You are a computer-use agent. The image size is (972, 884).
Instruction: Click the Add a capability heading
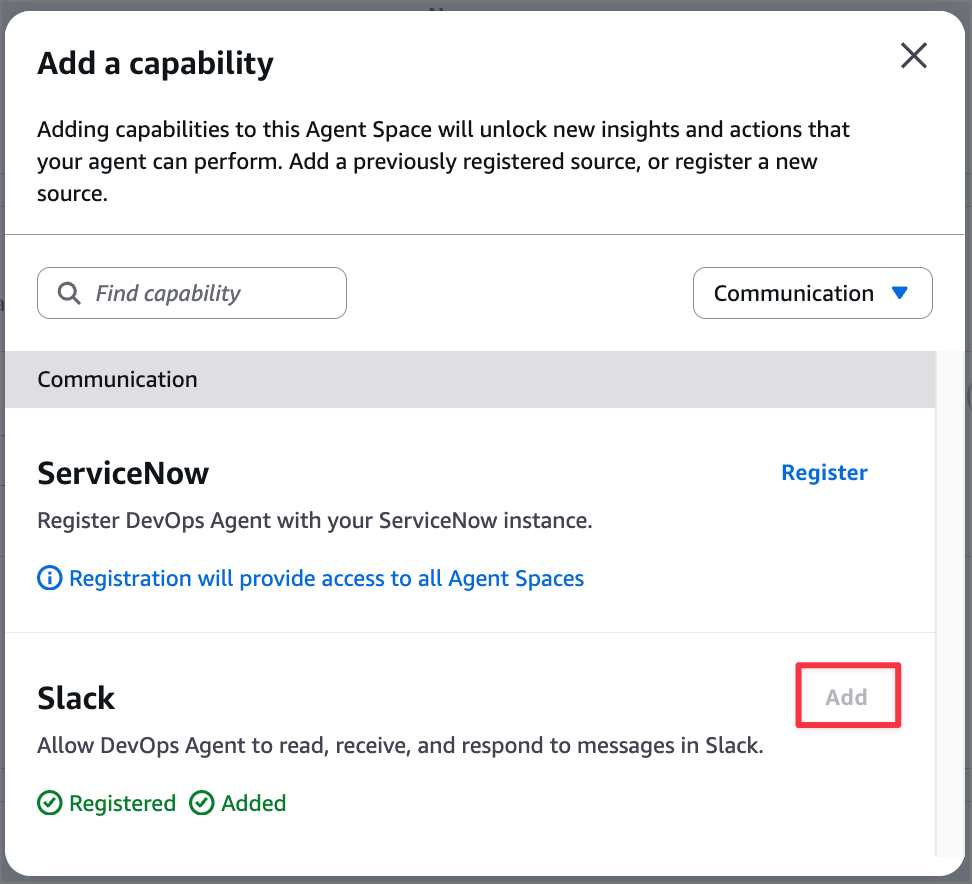[155, 63]
